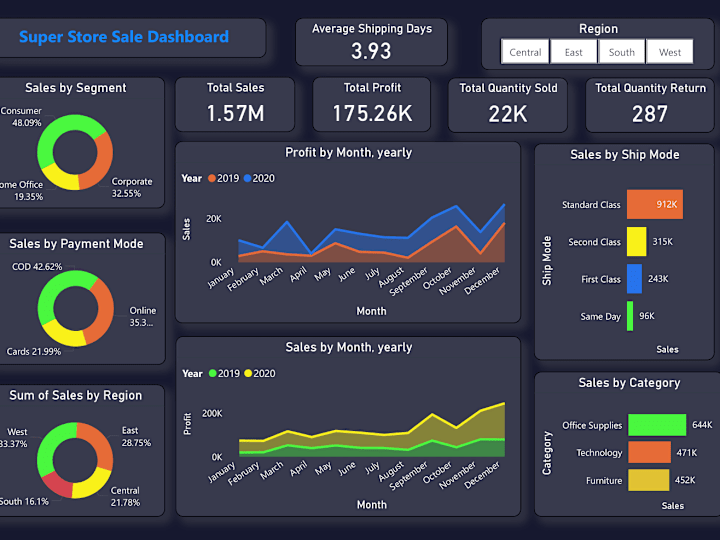Select the green Office Supplies bar
The width and height of the screenshot is (720, 540).
click(657, 425)
